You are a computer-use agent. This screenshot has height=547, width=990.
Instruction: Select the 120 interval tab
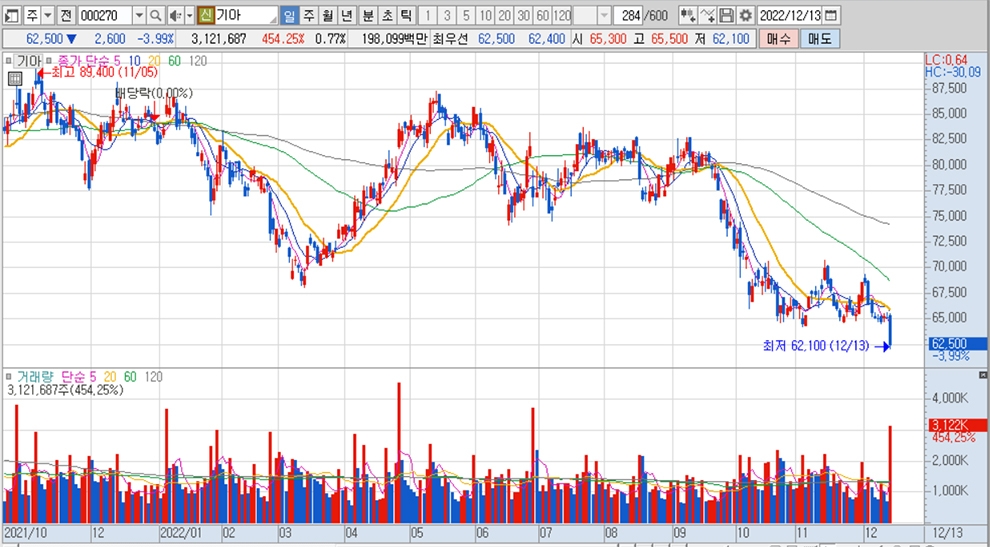(562, 16)
